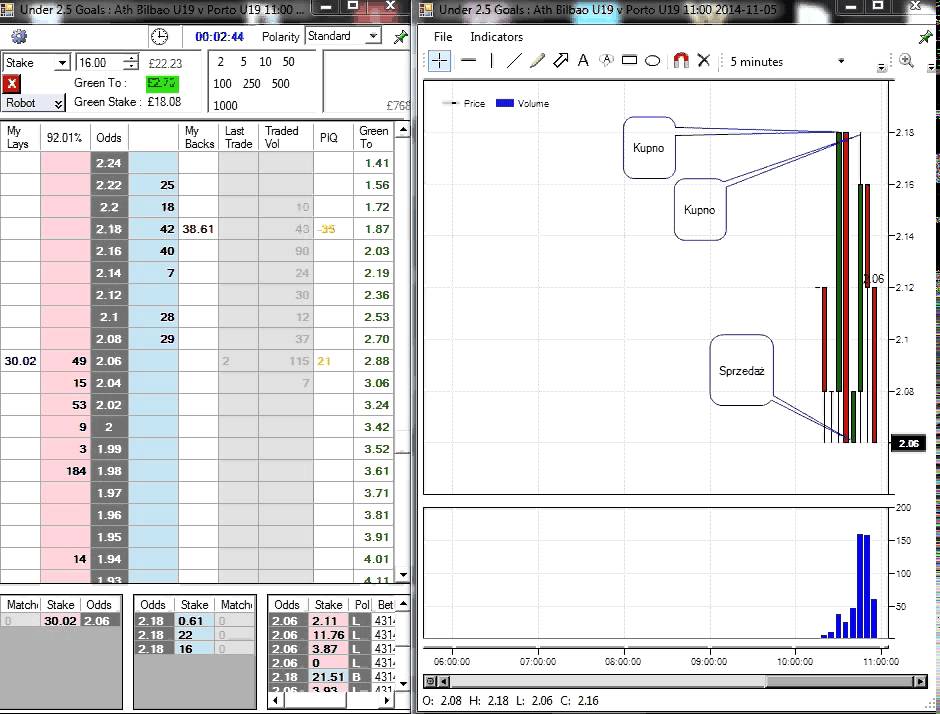Pin the chart window with the green pushpin
The width and height of the screenshot is (940, 714).
pyautogui.click(x=926, y=37)
